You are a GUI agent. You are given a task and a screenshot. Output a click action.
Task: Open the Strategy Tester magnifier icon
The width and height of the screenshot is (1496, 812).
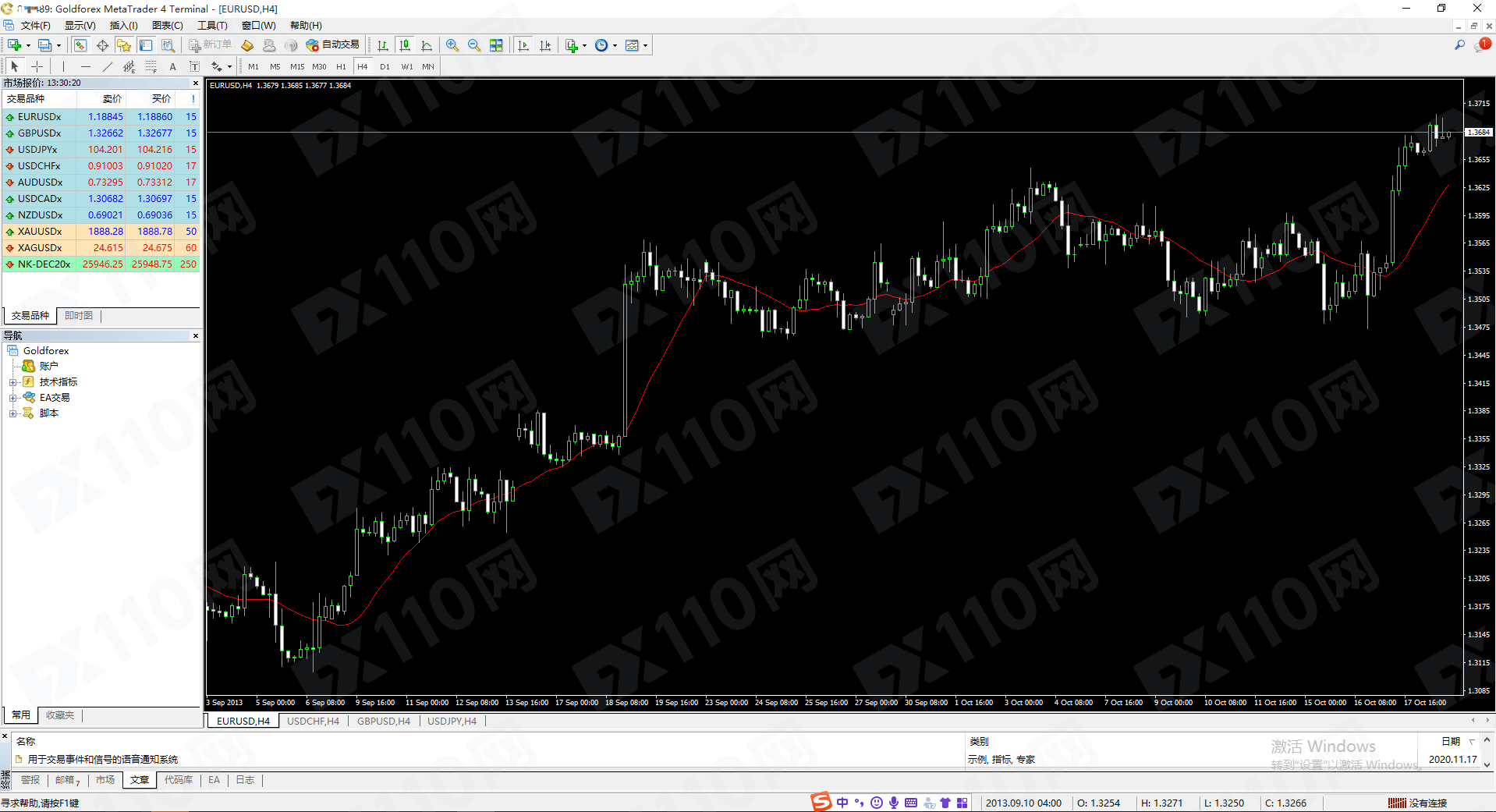(x=168, y=45)
